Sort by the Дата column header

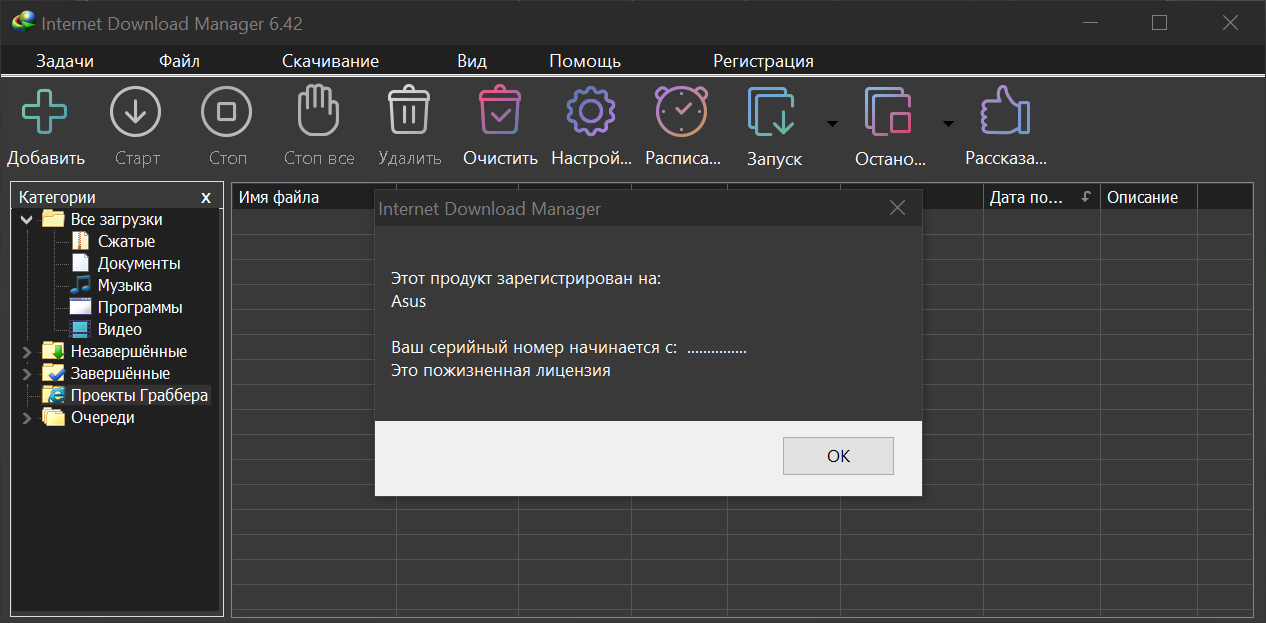point(1026,198)
